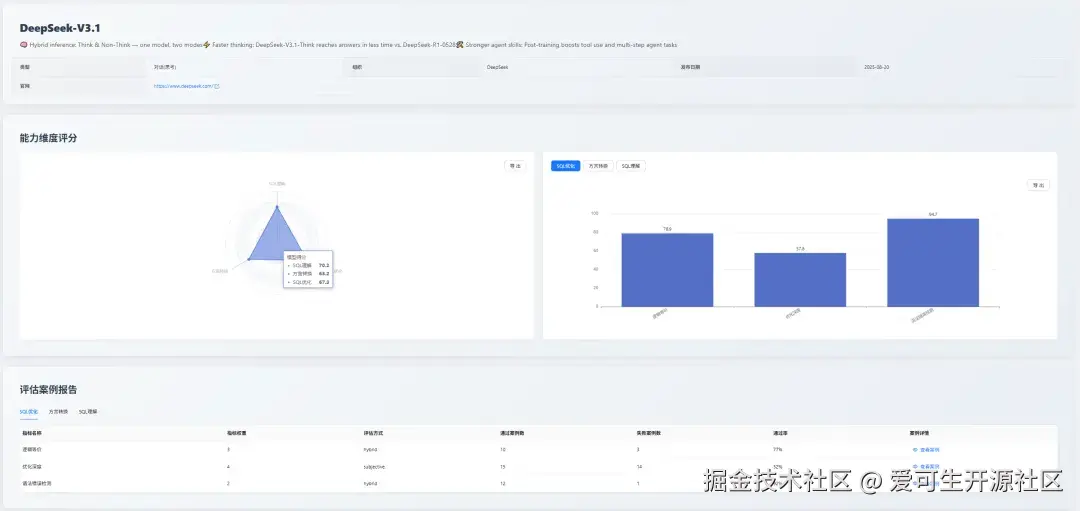
Task: Switch to 方言转换 tab under 评估案例报告
Action: click(58, 412)
